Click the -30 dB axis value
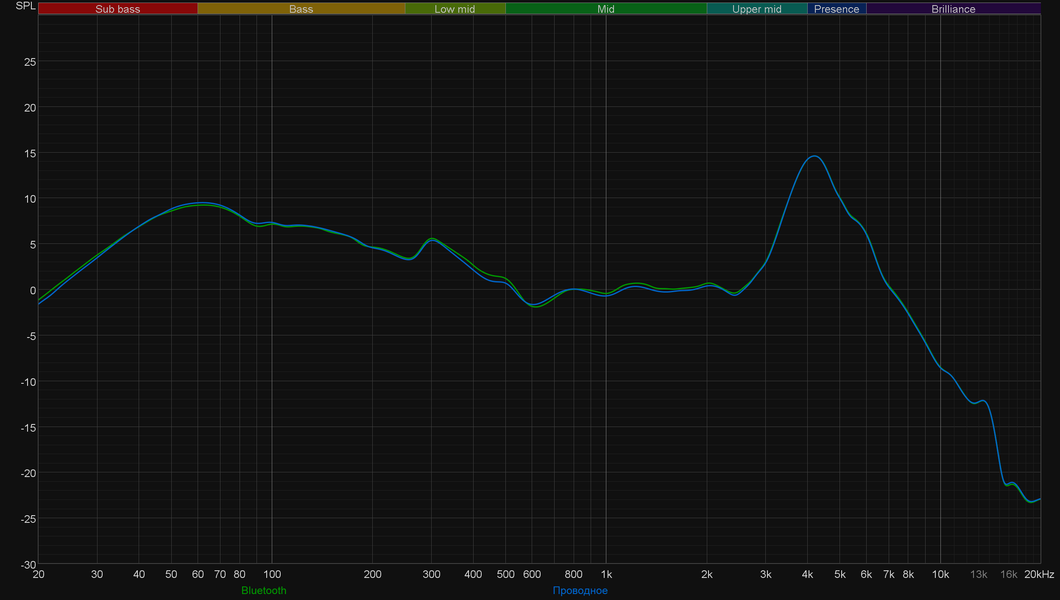This screenshot has width=1060, height=600. [x=28, y=565]
